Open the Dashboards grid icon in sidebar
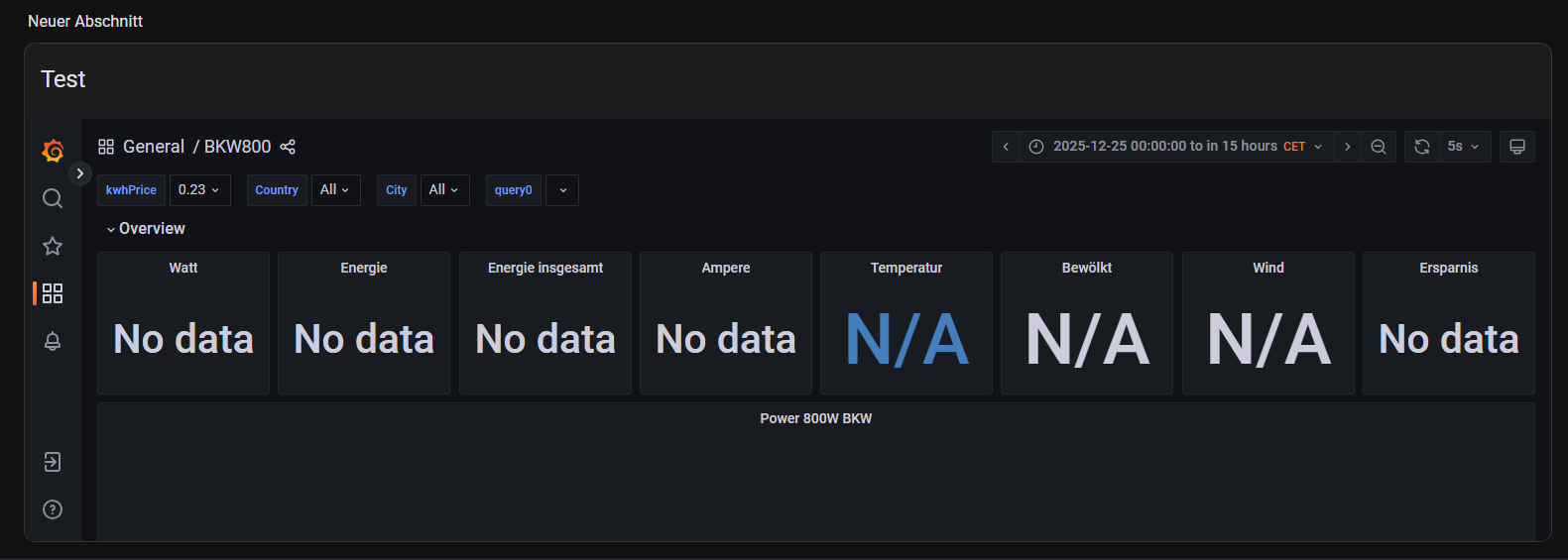This screenshot has width=1568, height=560. point(53,293)
